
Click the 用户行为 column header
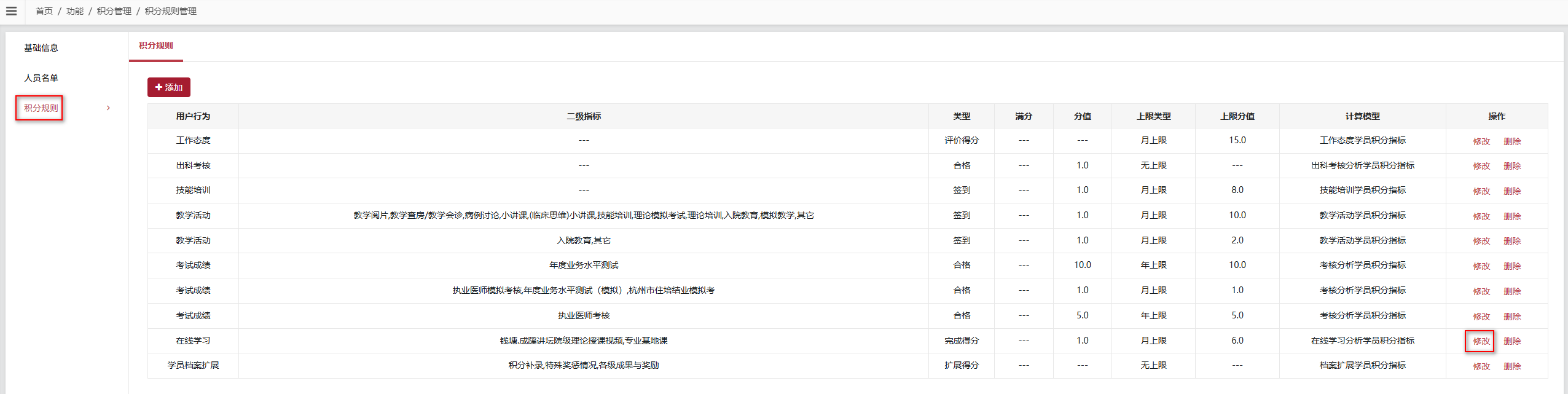click(193, 116)
